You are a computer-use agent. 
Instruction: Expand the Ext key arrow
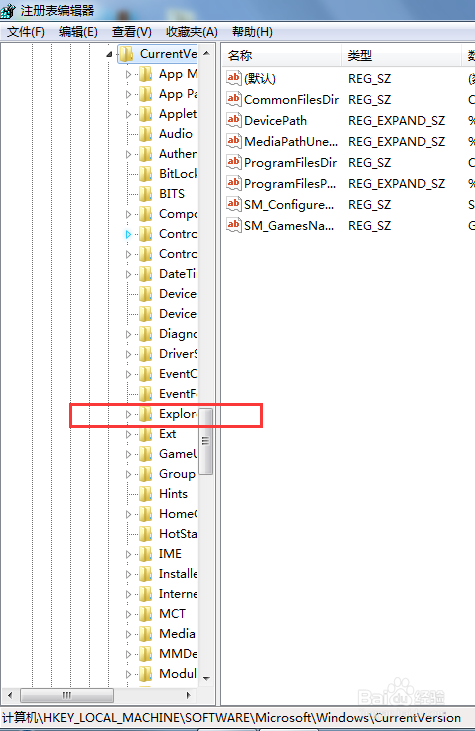click(x=128, y=434)
